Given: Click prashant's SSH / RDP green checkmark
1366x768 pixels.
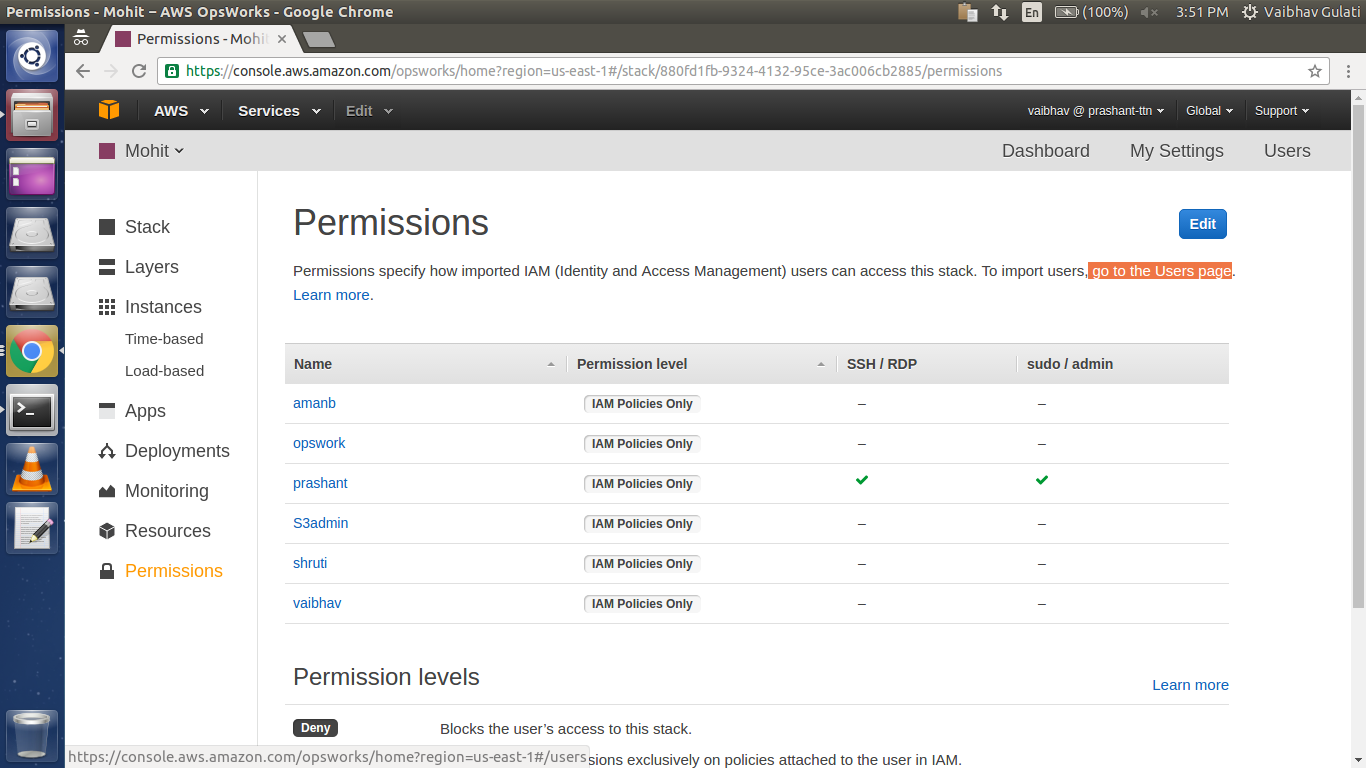Looking at the screenshot, I should 862,480.
